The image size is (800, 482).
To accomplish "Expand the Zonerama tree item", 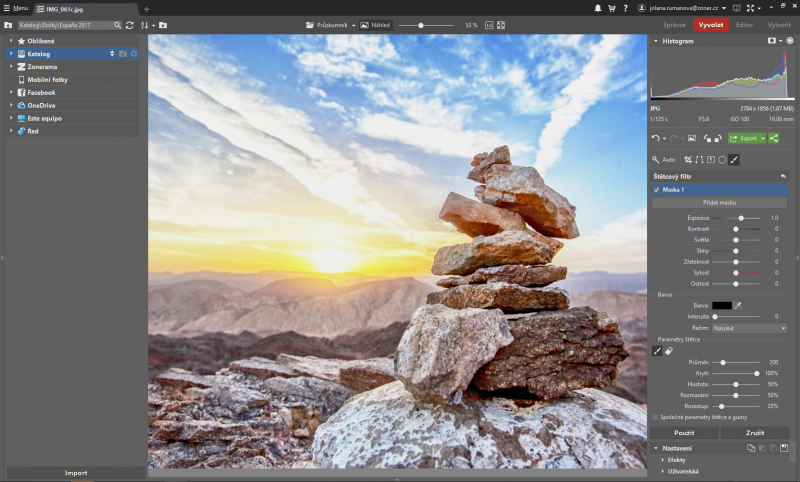I will click(10, 66).
